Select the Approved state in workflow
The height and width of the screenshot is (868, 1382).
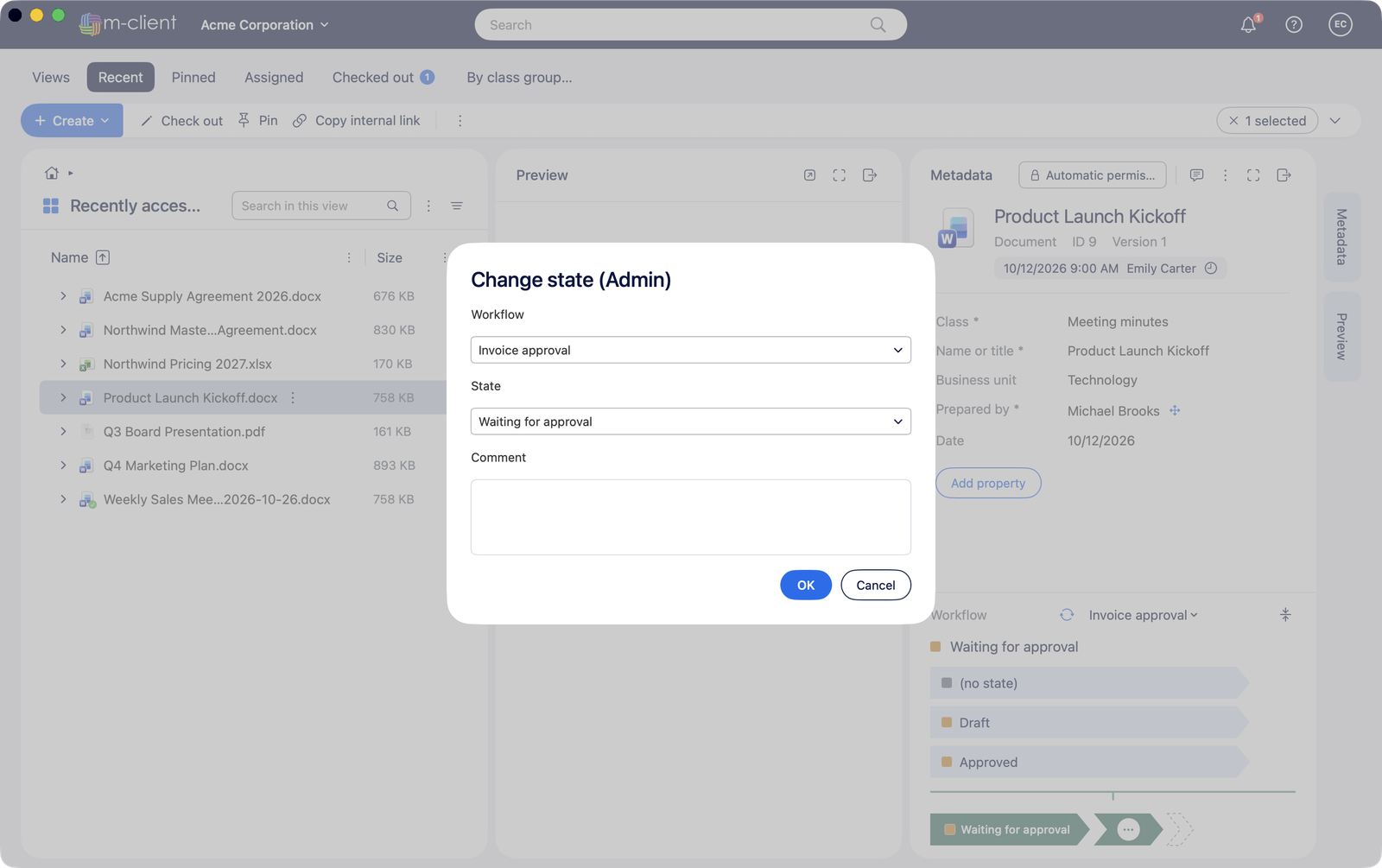click(x=1088, y=763)
